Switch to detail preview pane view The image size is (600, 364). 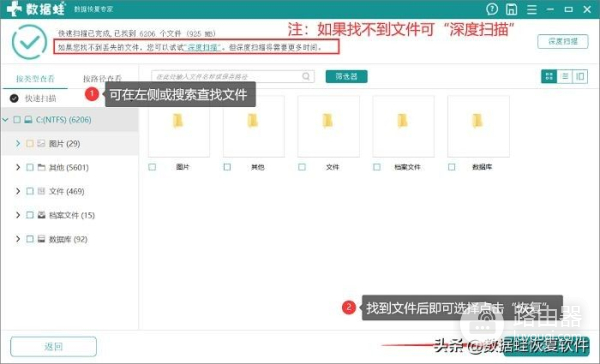coord(580,76)
